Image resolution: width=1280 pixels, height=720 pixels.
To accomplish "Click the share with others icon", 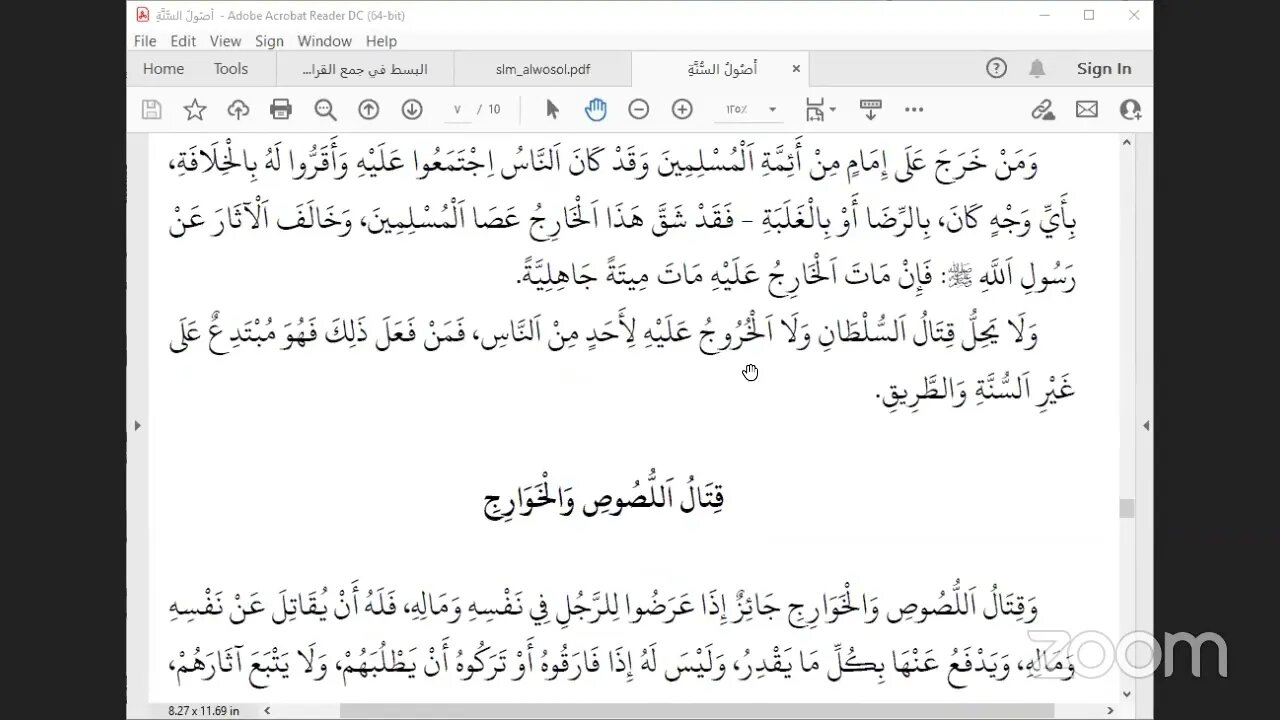I will [1131, 110].
